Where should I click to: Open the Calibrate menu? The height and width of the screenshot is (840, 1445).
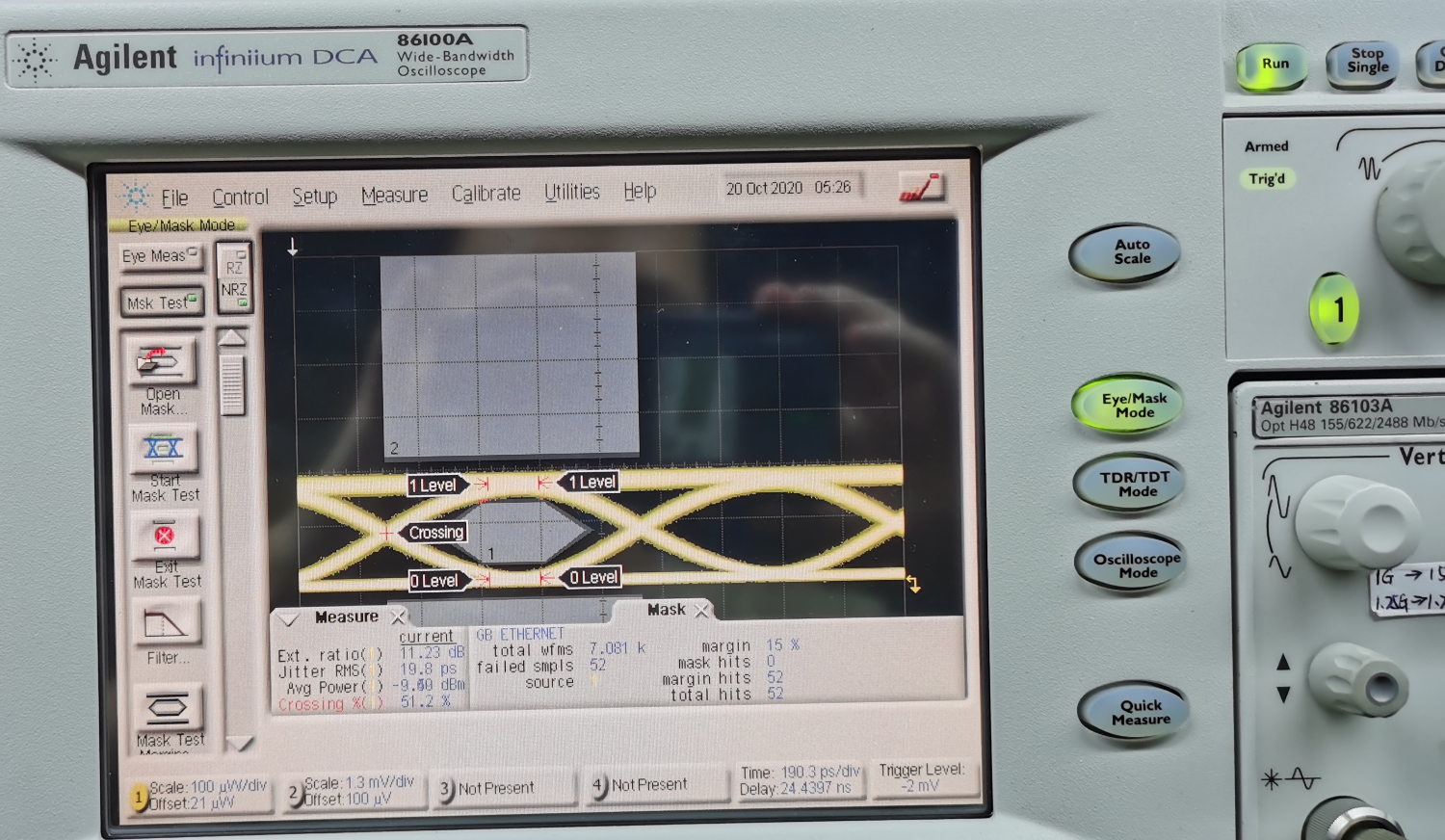(x=486, y=194)
